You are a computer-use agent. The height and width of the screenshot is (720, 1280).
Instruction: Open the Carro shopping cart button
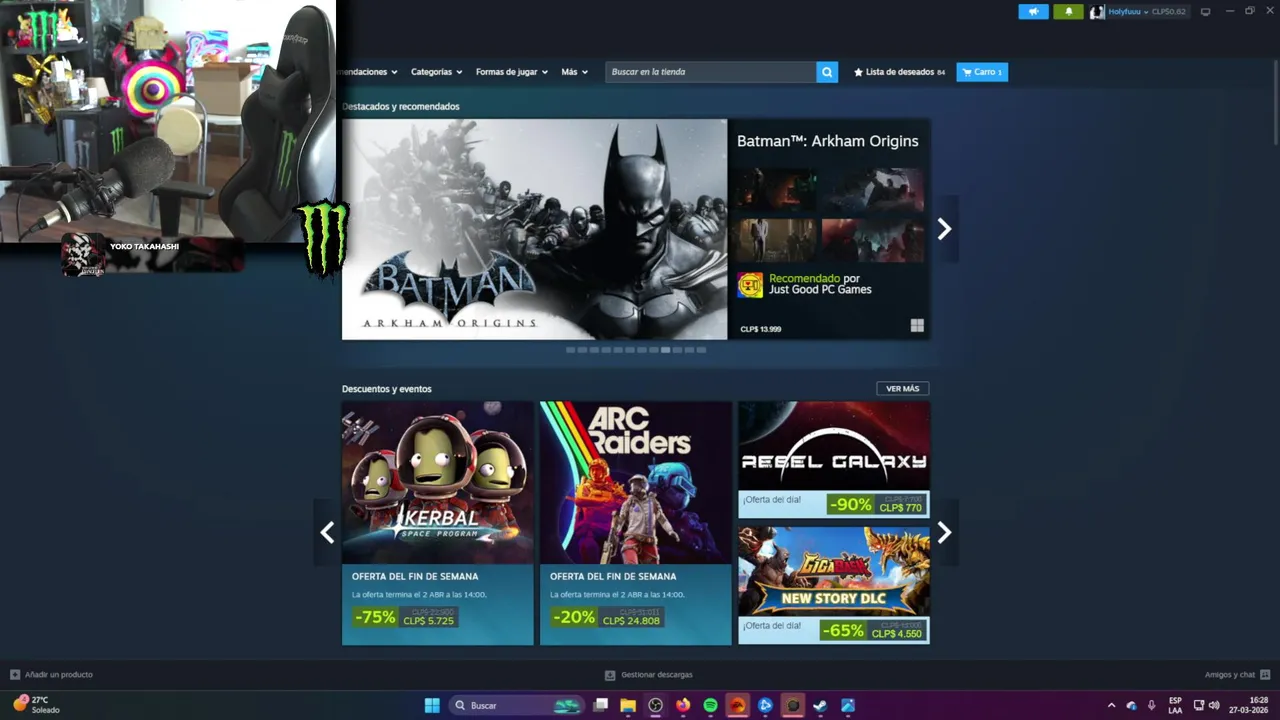(982, 72)
